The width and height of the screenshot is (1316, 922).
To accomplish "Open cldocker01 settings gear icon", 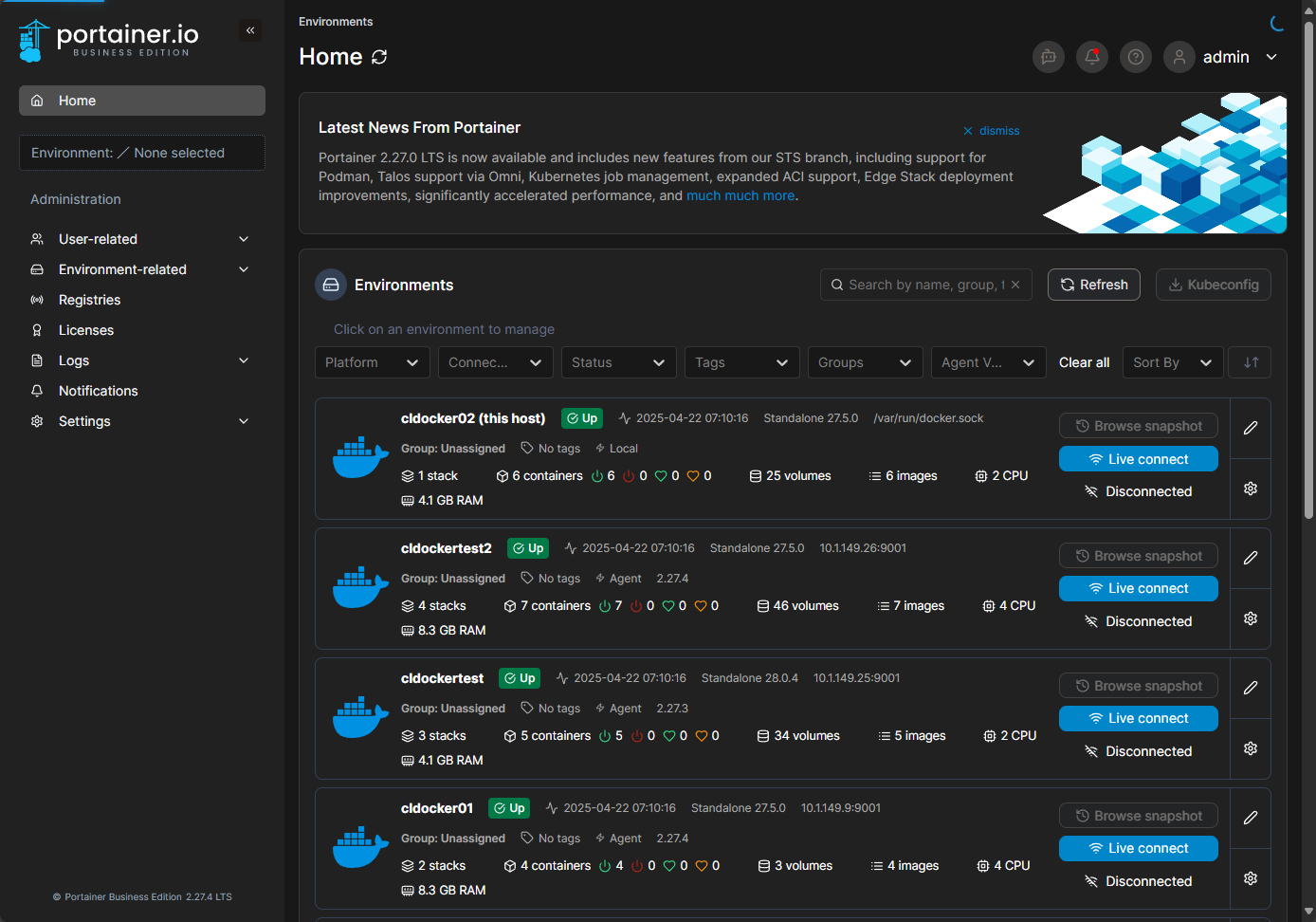I will [x=1251, y=878].
